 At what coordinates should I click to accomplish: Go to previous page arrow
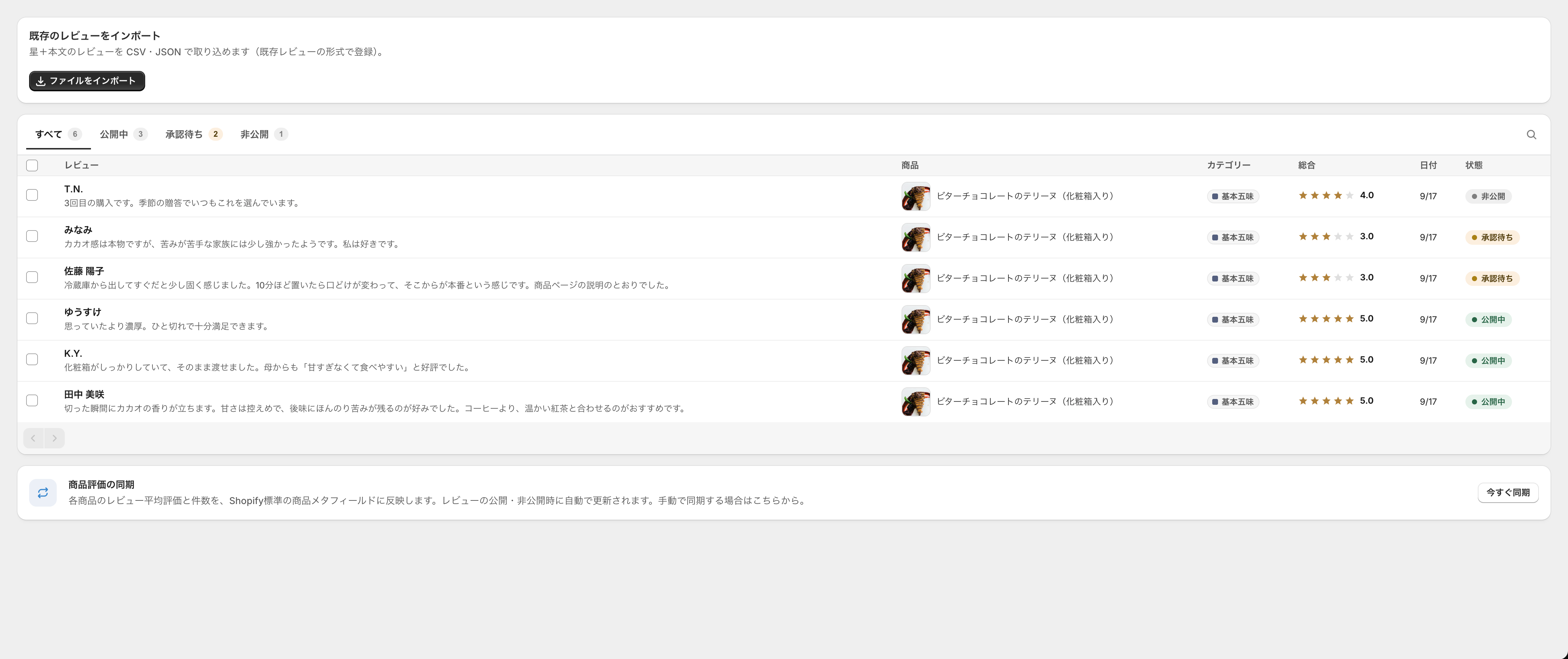click(33, 438)
